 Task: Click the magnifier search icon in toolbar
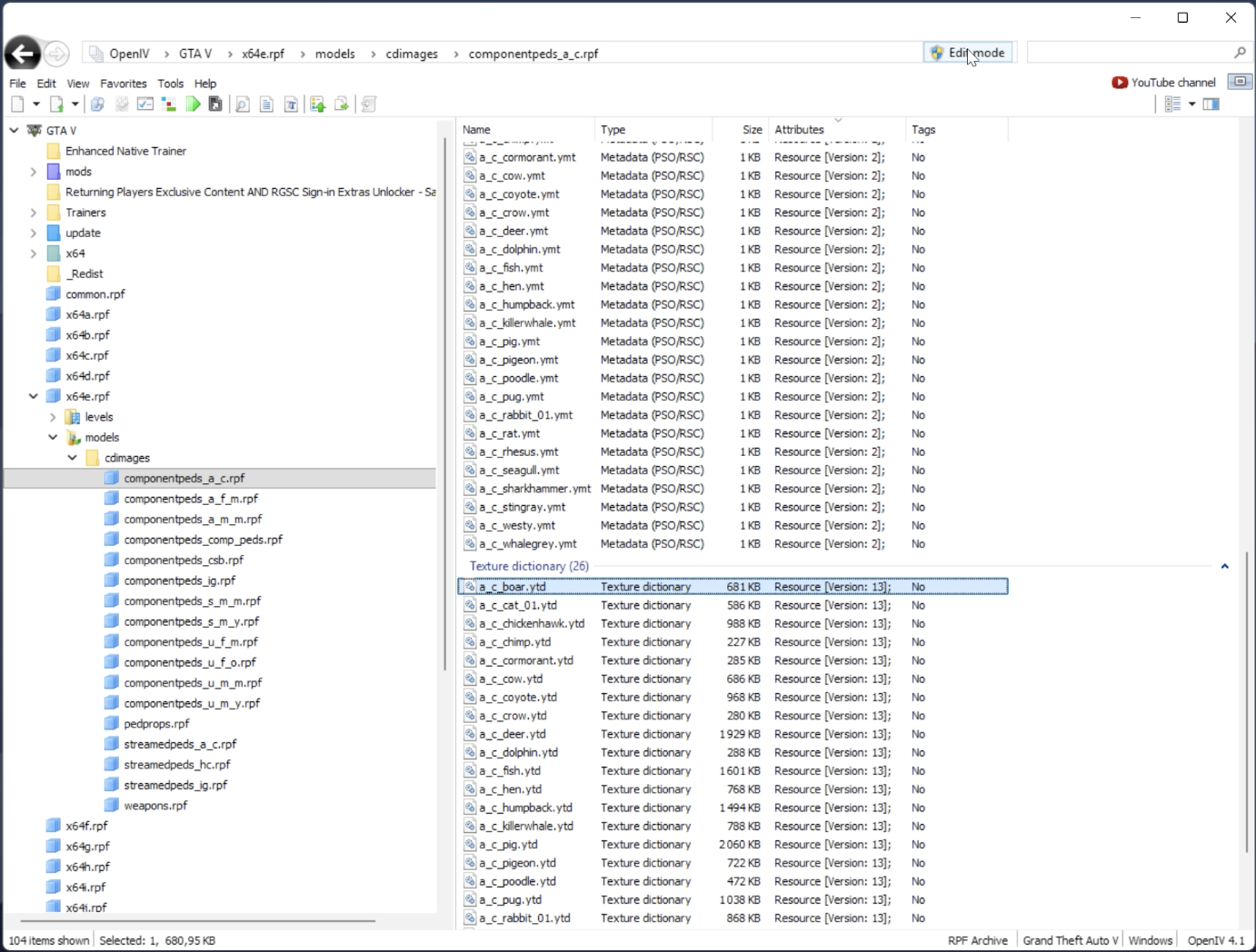[x=243, y=104]
